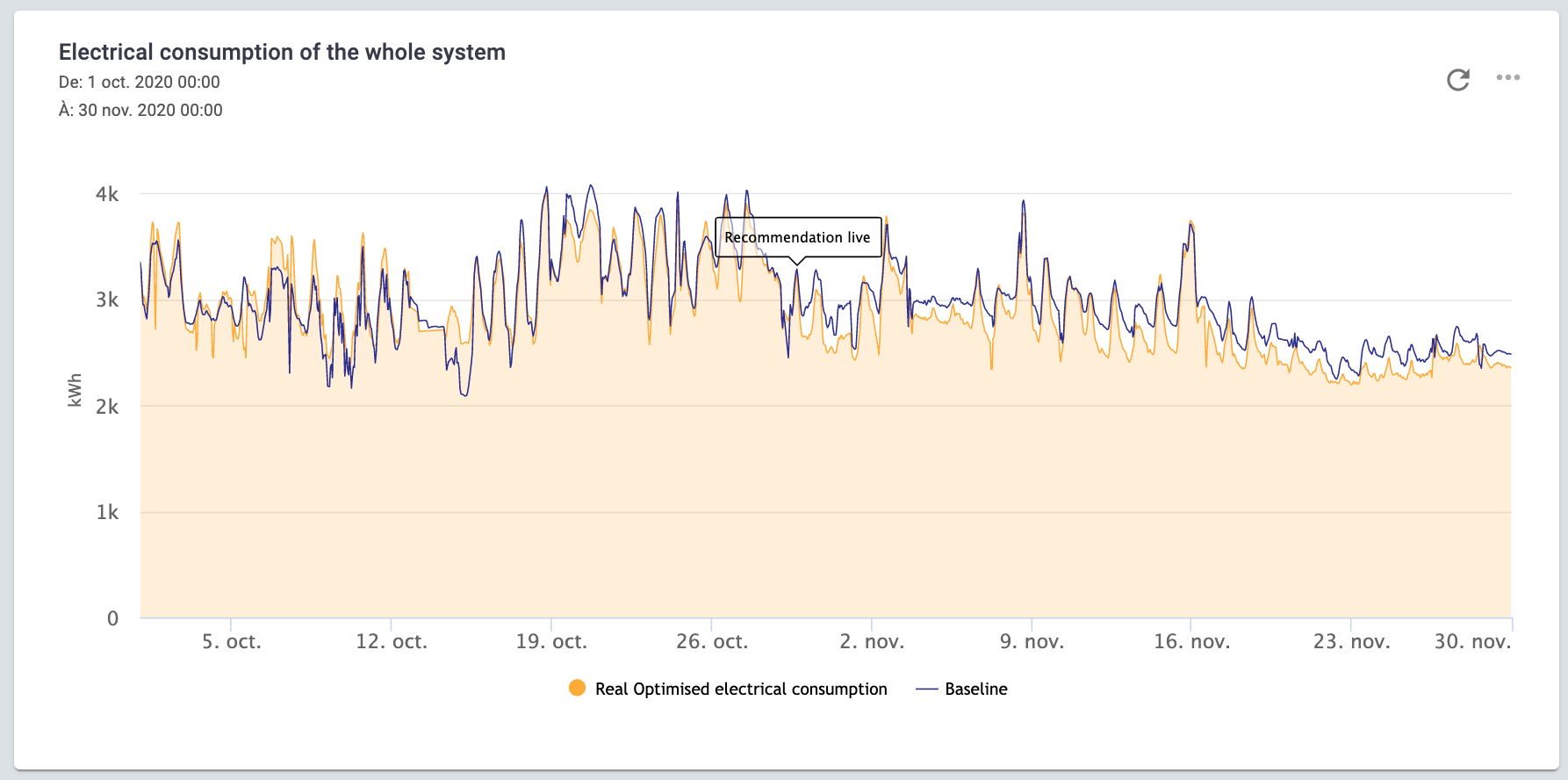Click the '16. nov.' x-axis label
Viewport: 1568px width, 780px height.
pos(1191,642)
